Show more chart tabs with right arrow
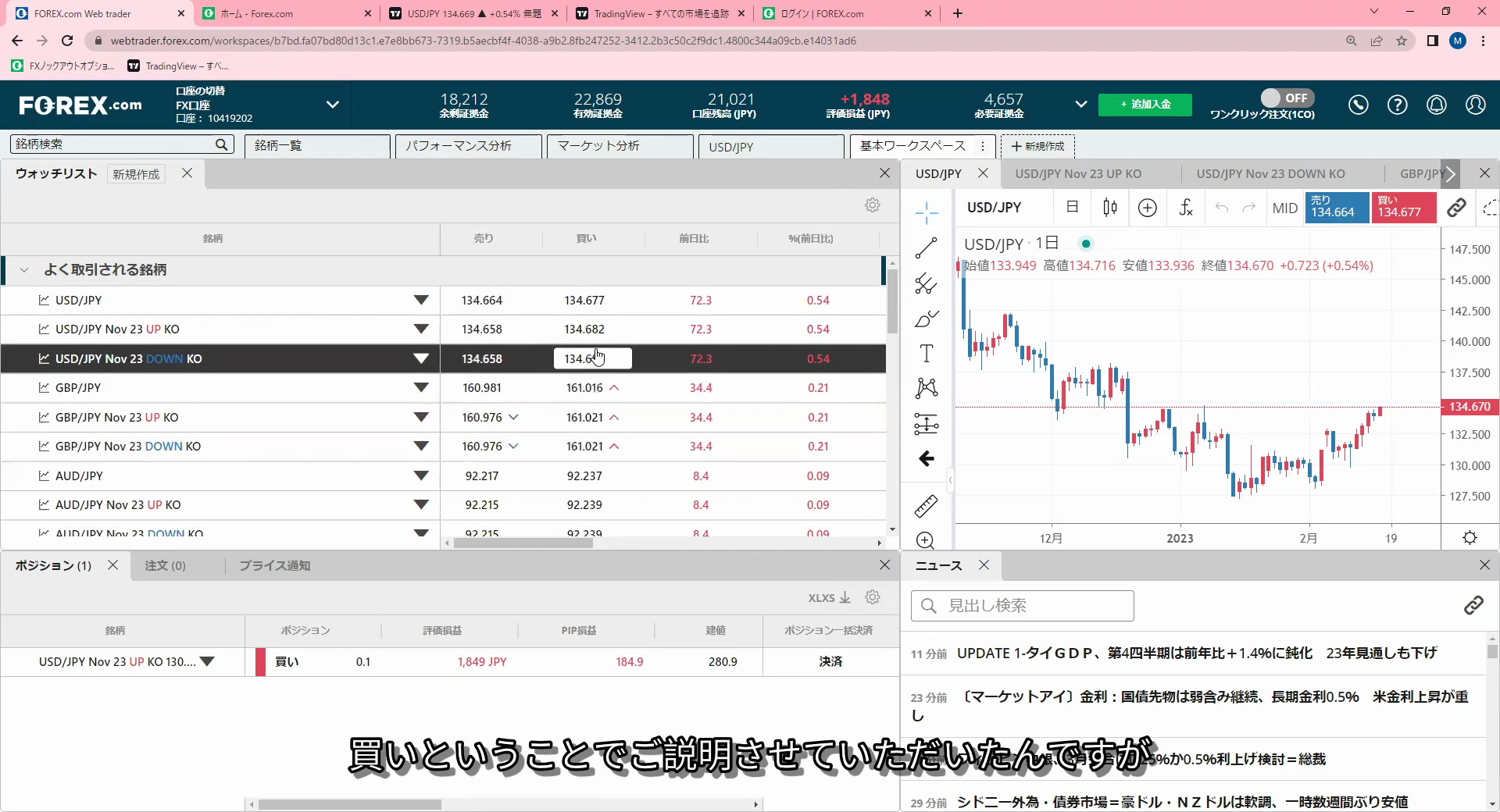Image resolution: width=1500 pixels, height=812 pixels. coord(1450,174)
